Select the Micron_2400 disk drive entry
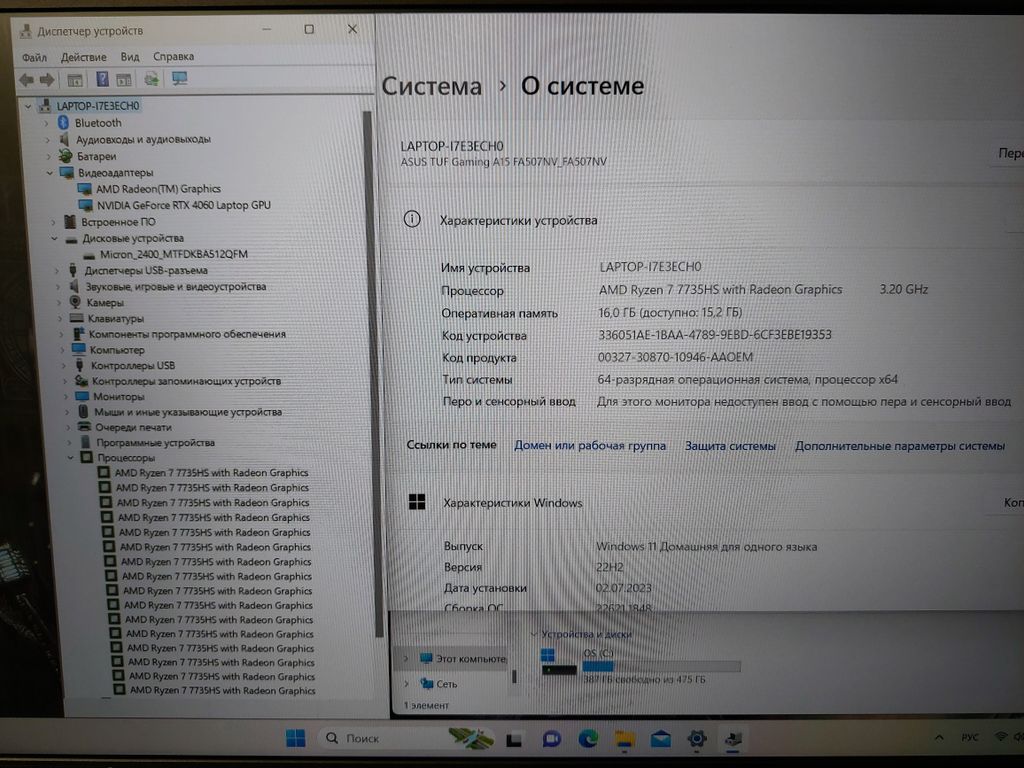 [x=173, y=254]
